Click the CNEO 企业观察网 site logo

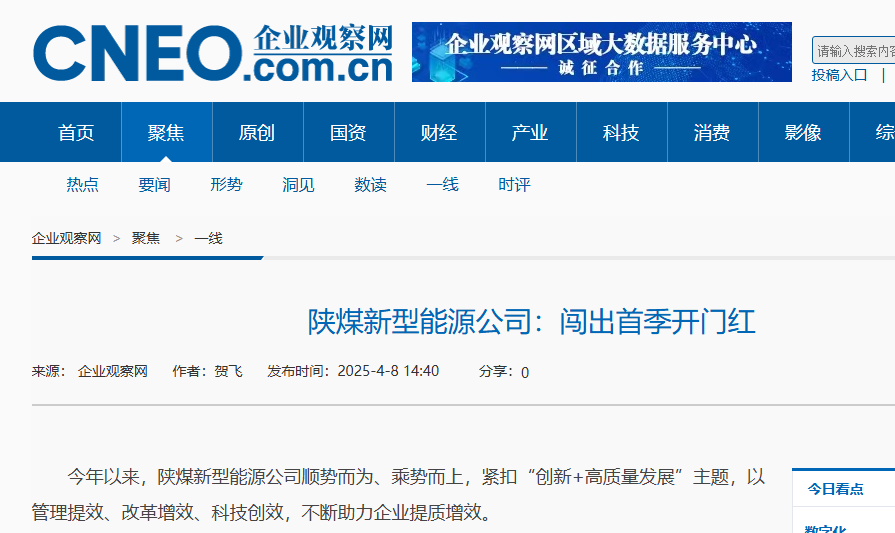point(212,52)
